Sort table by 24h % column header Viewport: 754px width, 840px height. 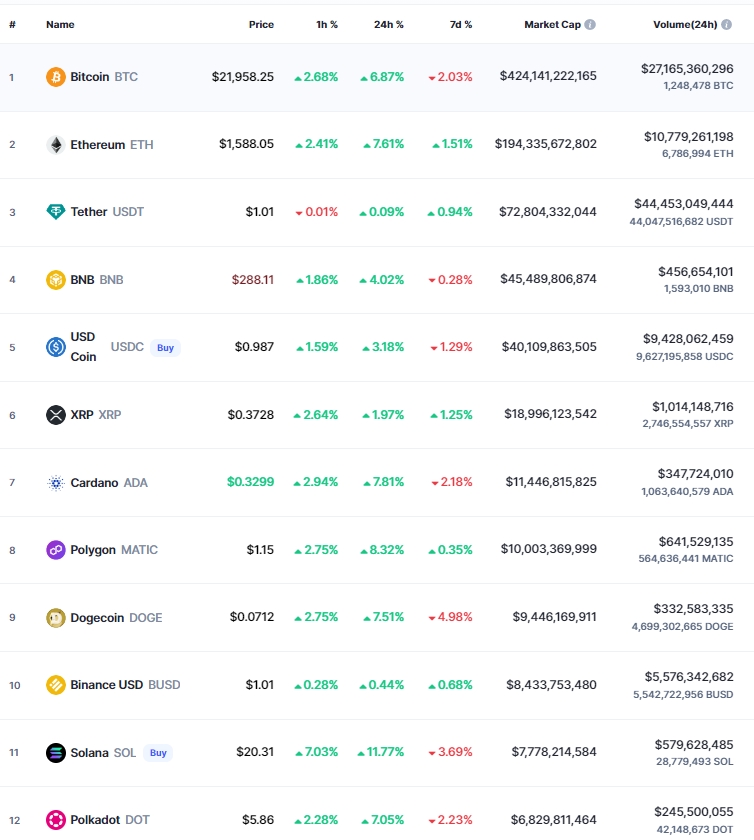389,25
